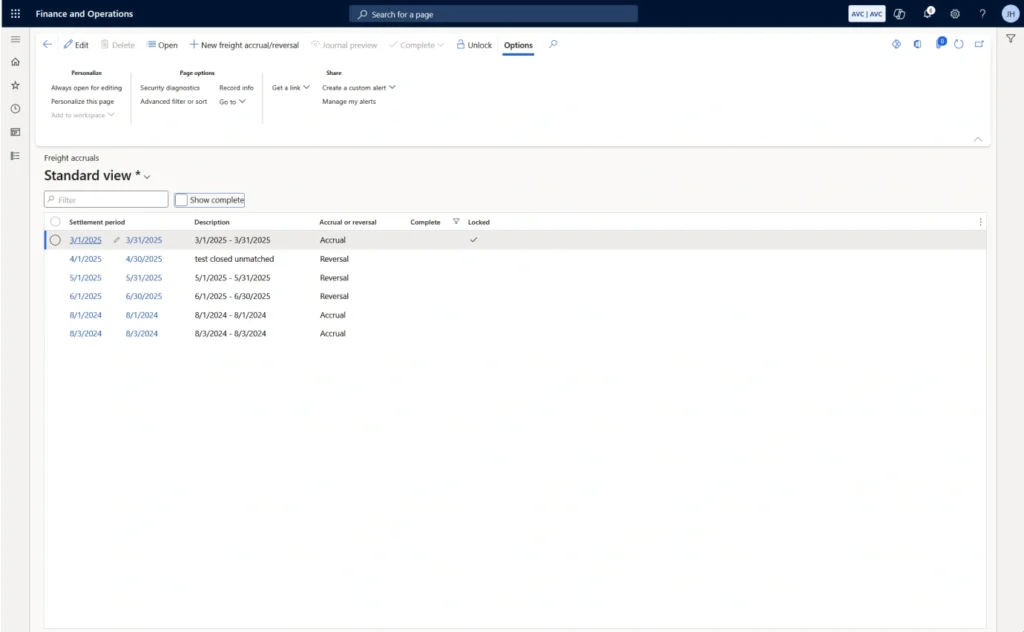Screen dimensions: 1024x632
Task: Click the Unlock button
Action: click(x=473, y=44)
